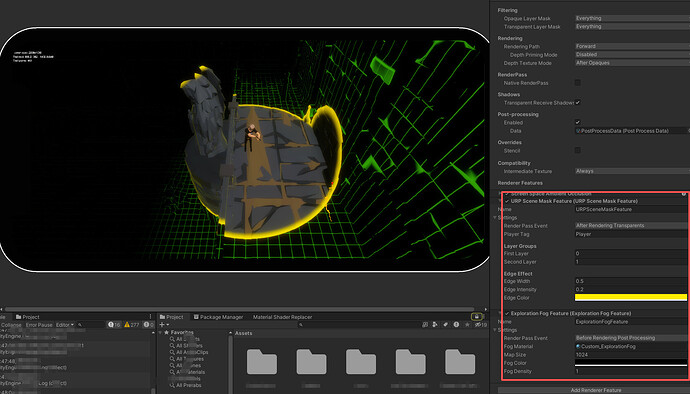Toggle Native RenderPass checkbox
Screen dimensions: 690x394
pyautogui.click(x=578, y=83)
